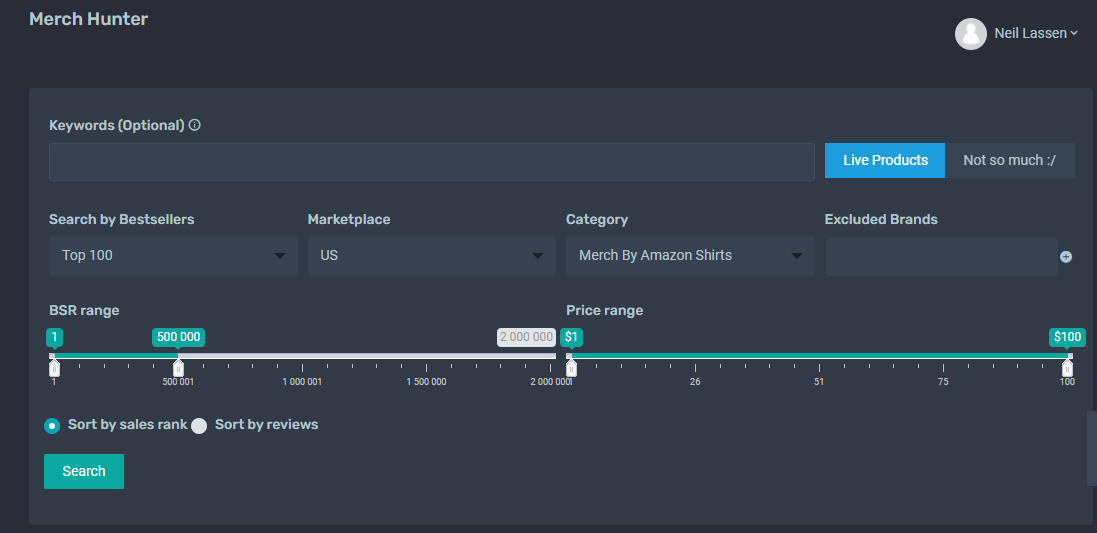
Task: Click the plus icon beside Excluded Brands
Action: (x=1066, y=257)
